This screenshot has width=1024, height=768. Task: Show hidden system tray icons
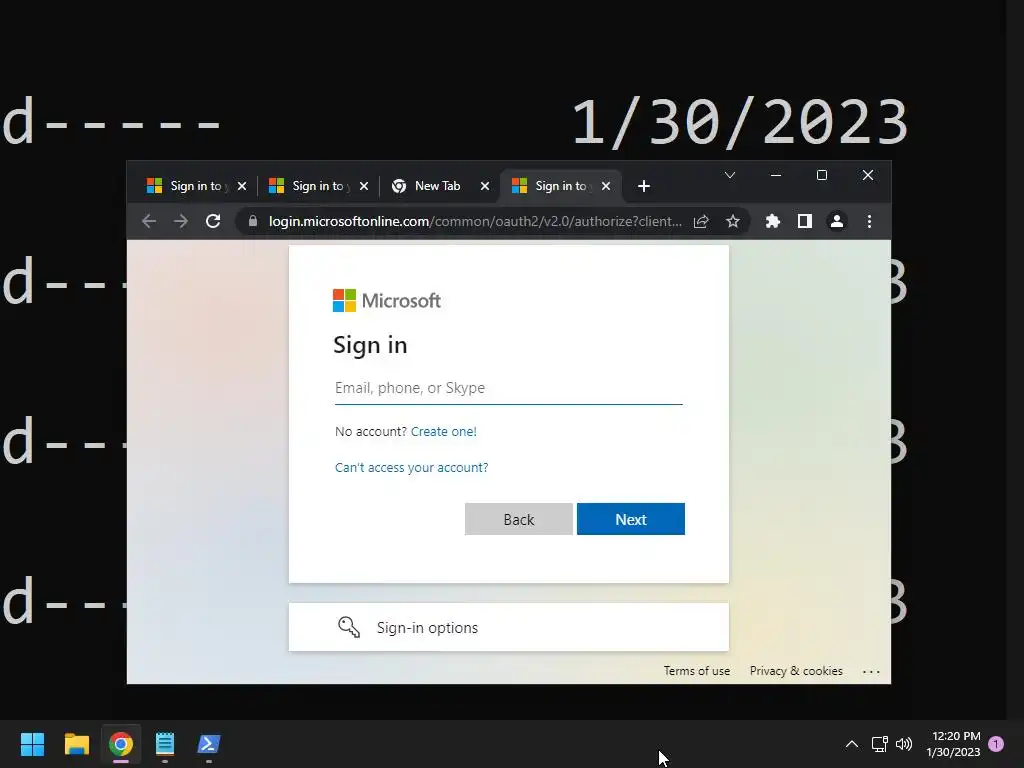(852, 744)
